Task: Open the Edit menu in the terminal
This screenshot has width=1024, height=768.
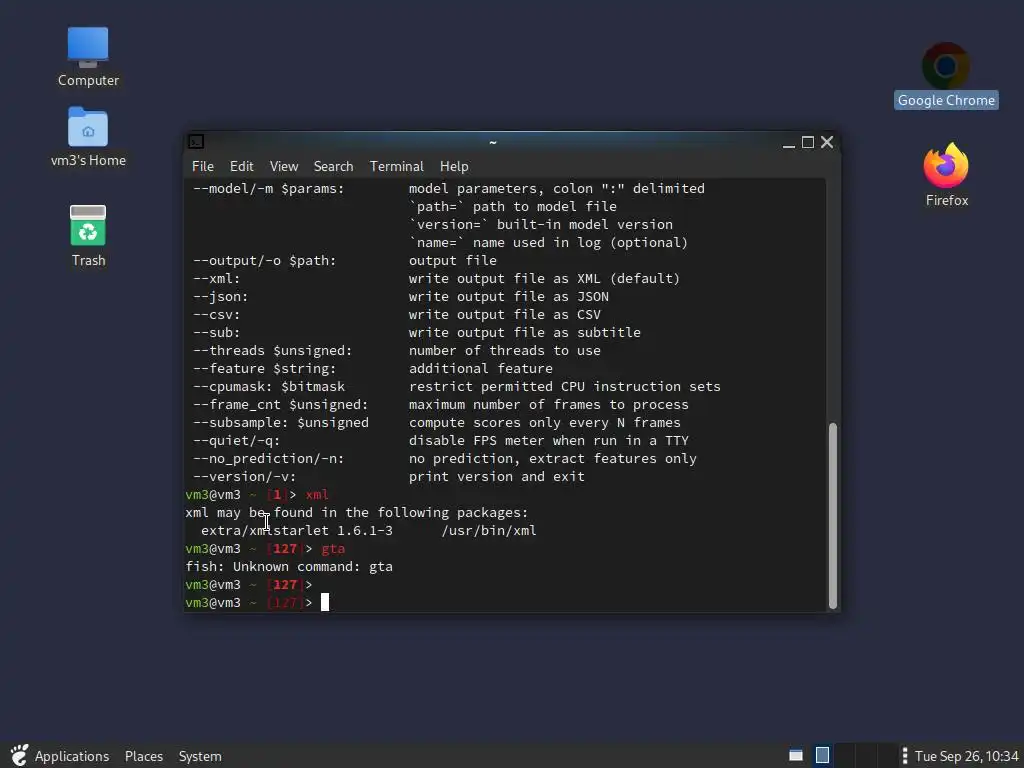Action: pyautogui.click(x=242, y=167)
